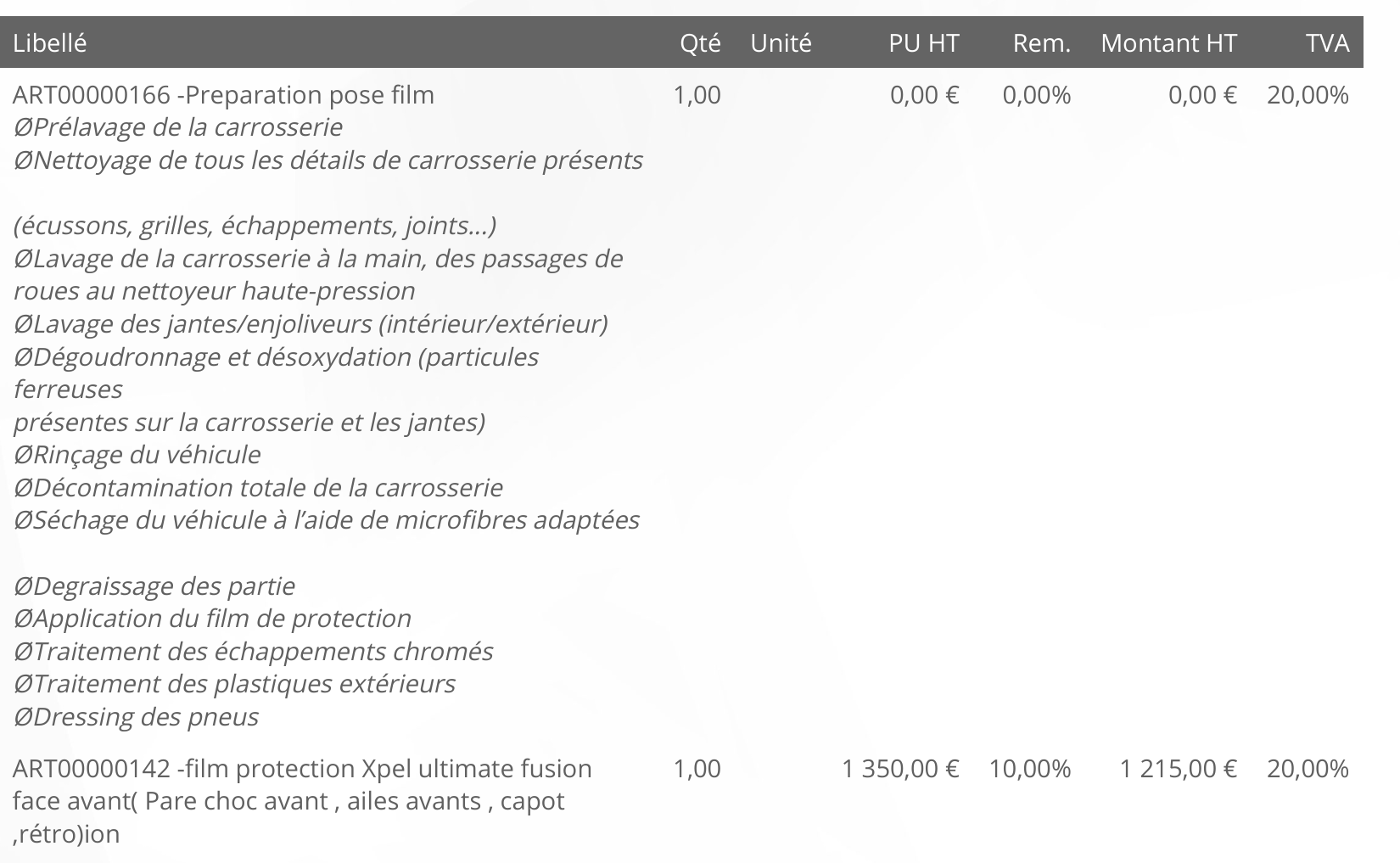The width and height of the screenshot is (1400, 863).
Task: Select the Dressing des pneus line
Action: click(136, 717)
